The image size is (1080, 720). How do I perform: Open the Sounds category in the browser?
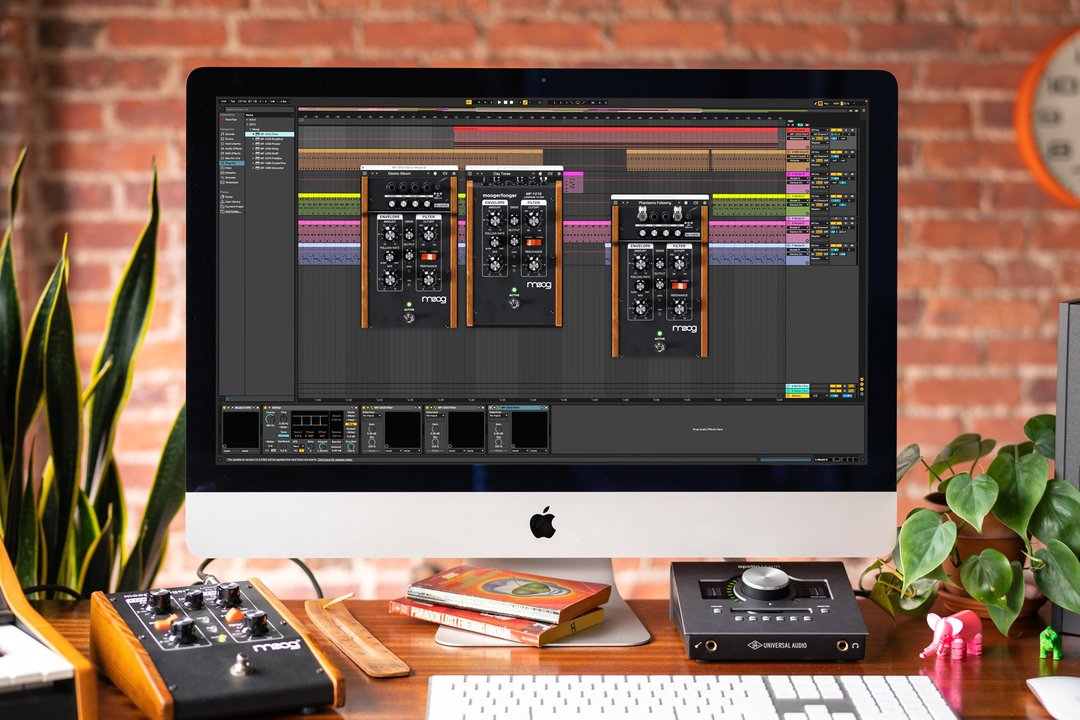tap(229, 134)
